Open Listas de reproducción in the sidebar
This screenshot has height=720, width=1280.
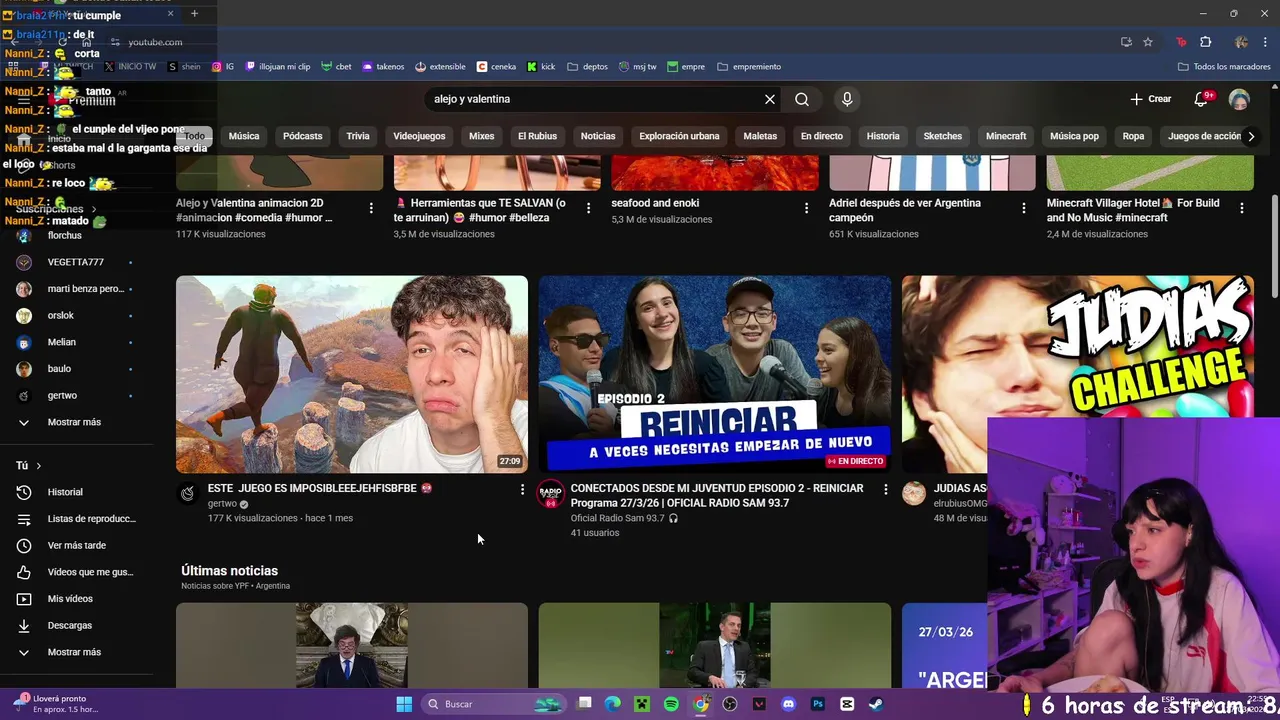tap(90, 519)
